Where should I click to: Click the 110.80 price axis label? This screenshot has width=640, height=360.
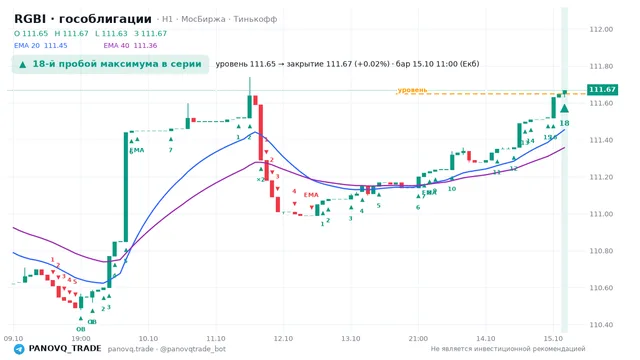click(601, 251)
